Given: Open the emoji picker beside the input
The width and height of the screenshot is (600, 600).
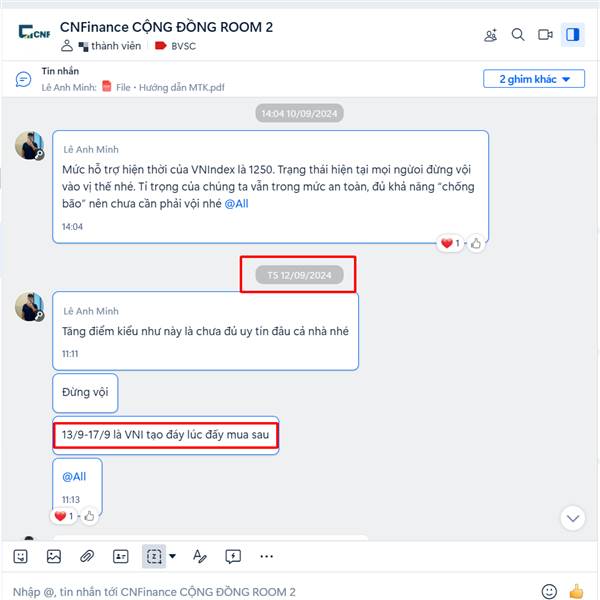Looking at the screenshot, I should (x=549, y=591).
